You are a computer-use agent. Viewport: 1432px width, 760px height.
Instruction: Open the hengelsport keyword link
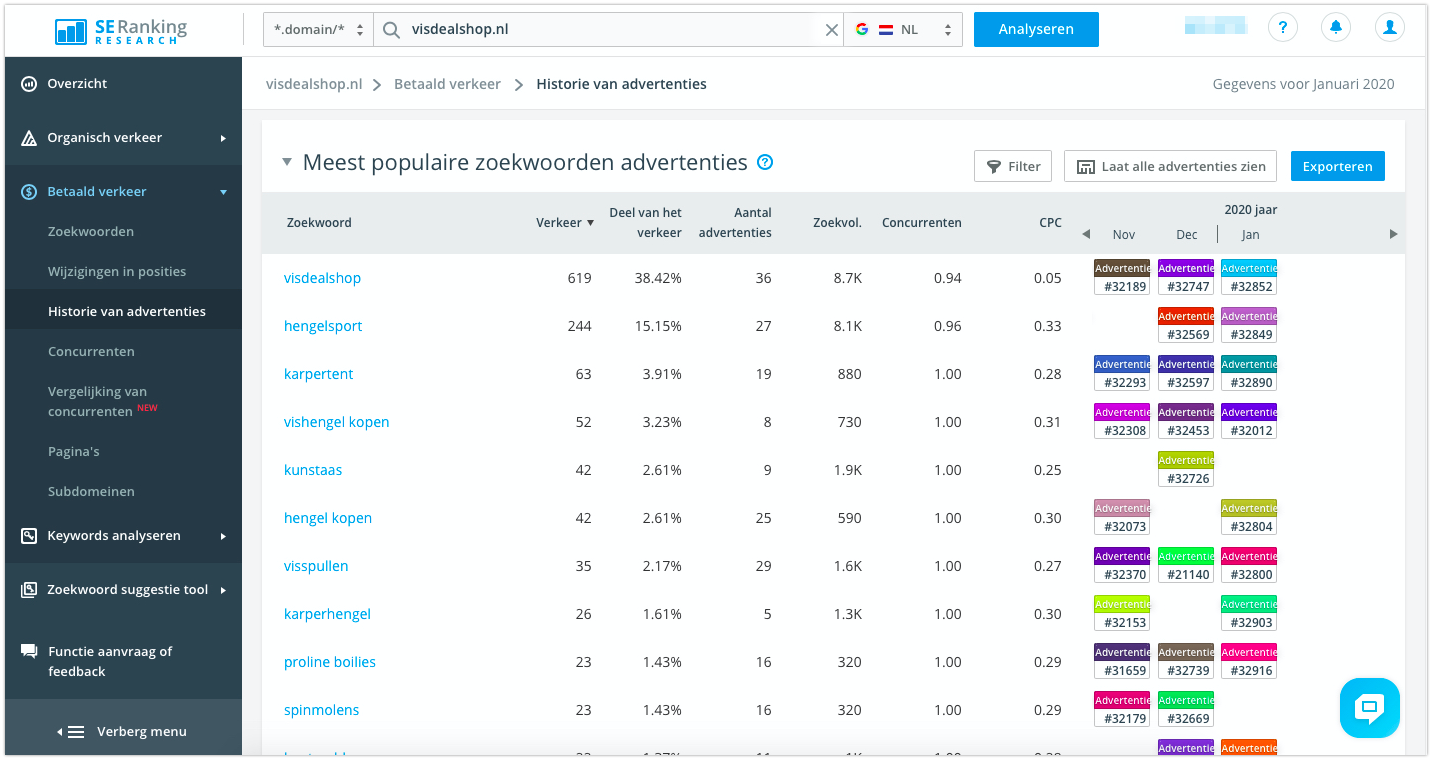click(323, 326)
